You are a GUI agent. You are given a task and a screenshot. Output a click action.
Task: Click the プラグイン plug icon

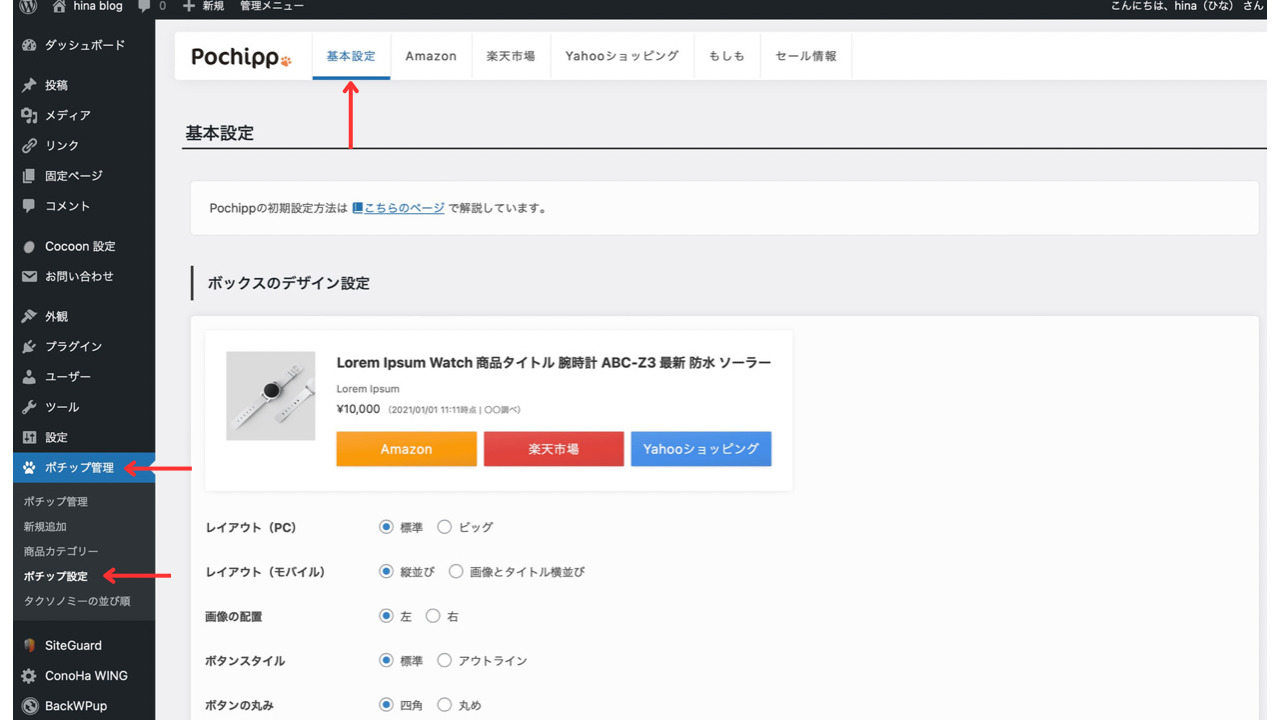[x=29, y=346]
